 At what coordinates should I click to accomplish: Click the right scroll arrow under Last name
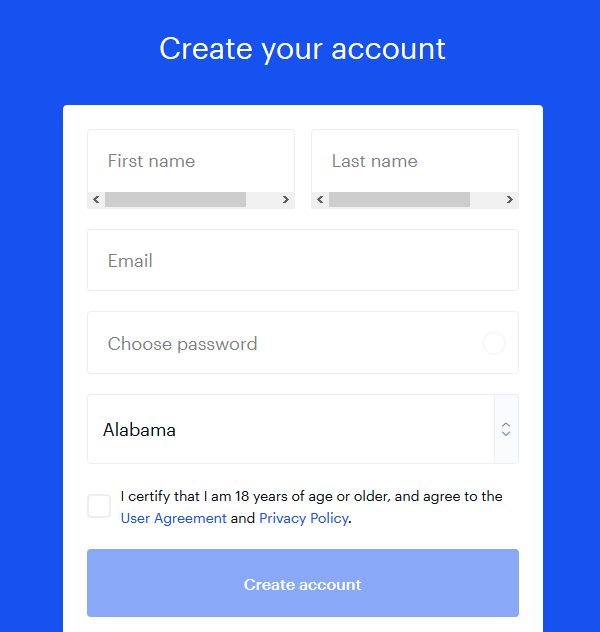click(x=510, y=200)
